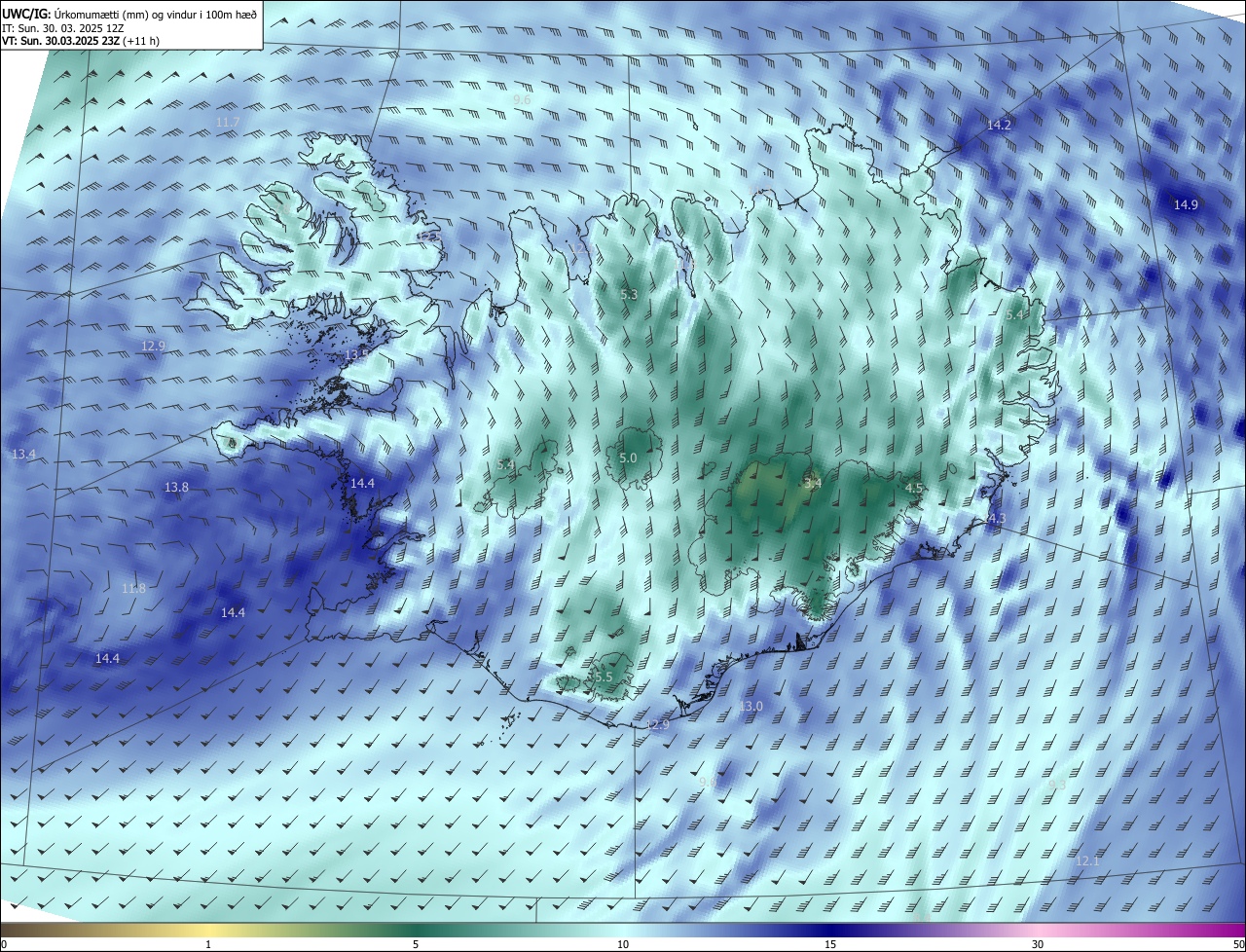Click the 4.5 value label on the map

pyautogui.click(x=914, y=488)
